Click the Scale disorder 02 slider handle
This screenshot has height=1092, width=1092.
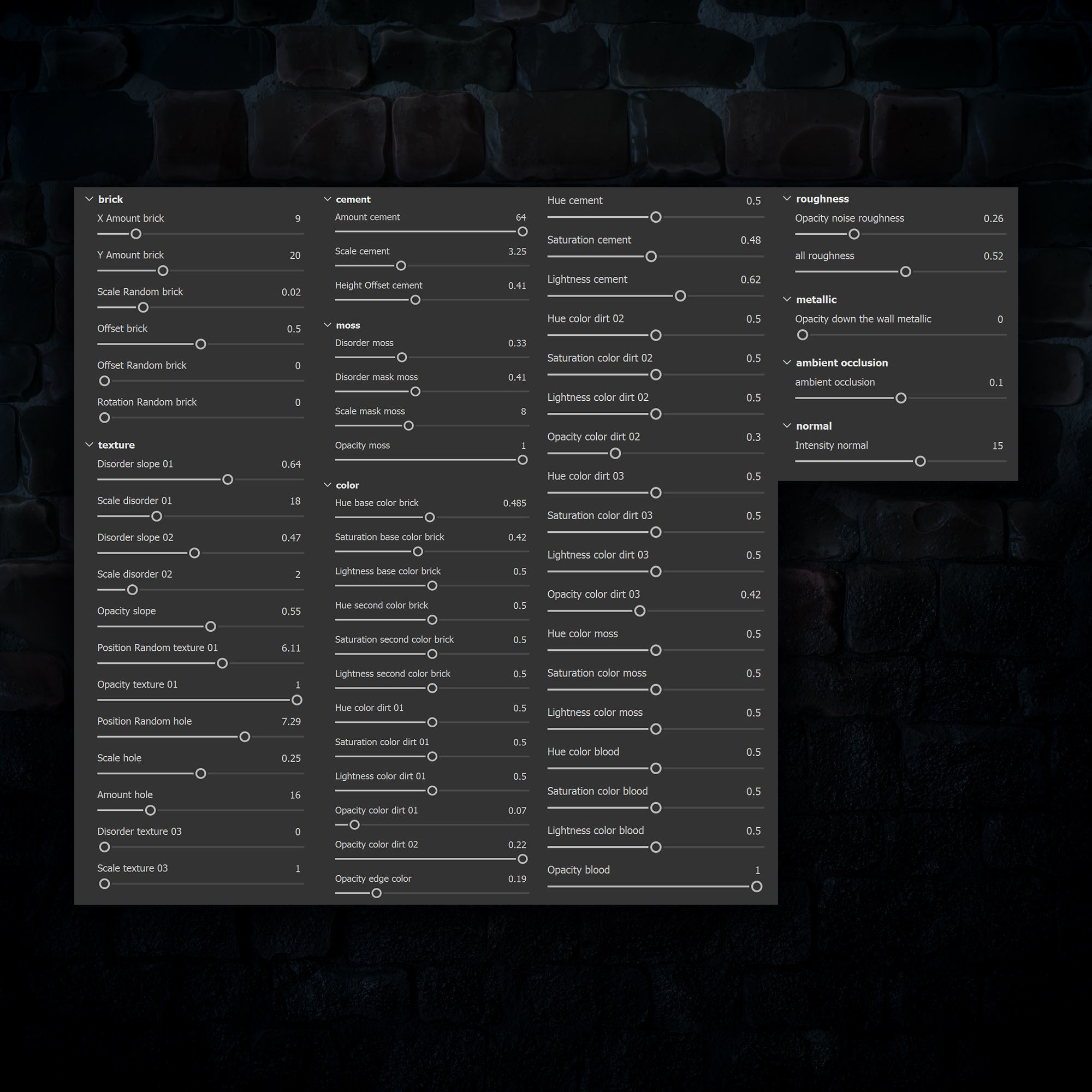point(132,590)
